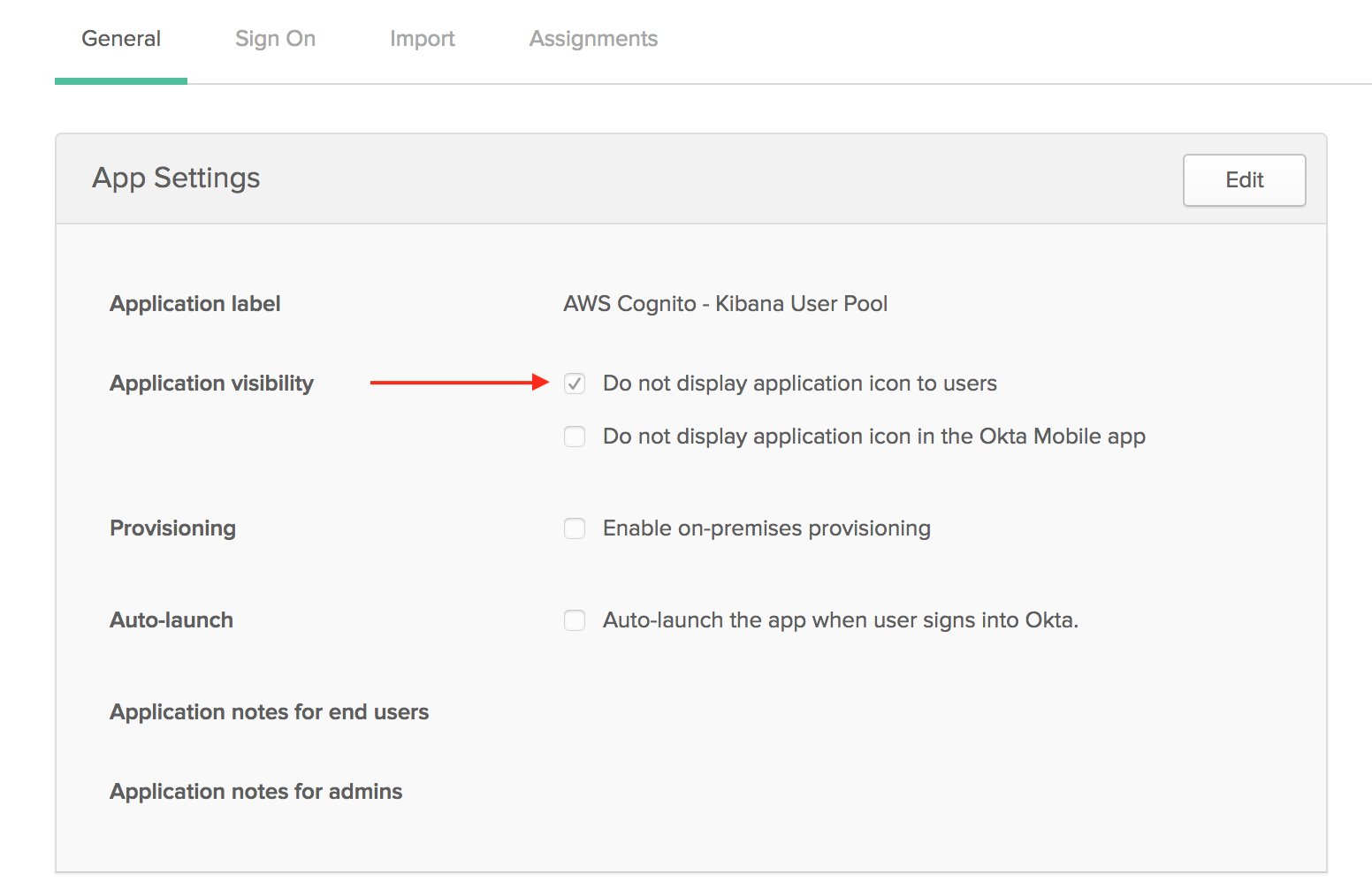Image resolution: width=1372 pixels, height=889 pixels.
Task: Switch to the Sign On tab
Action: pyautogui.click(x=275, y=39)
